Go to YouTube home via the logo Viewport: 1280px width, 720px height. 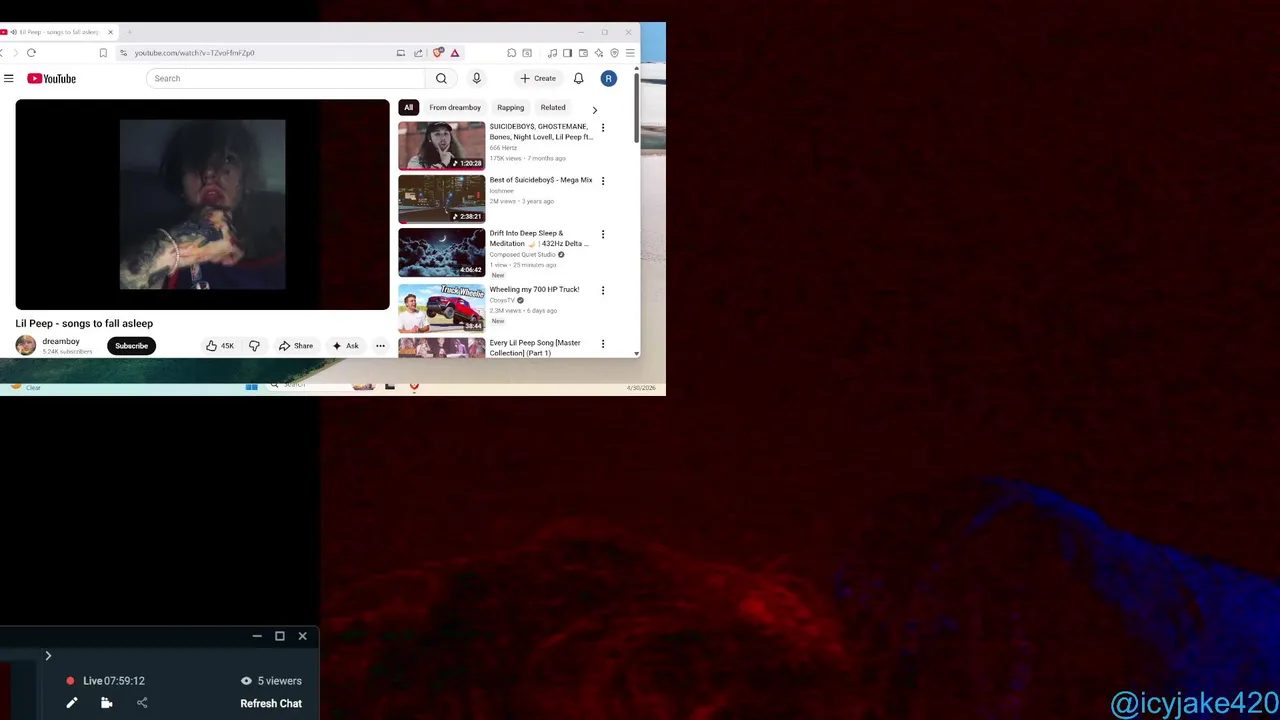51,78
